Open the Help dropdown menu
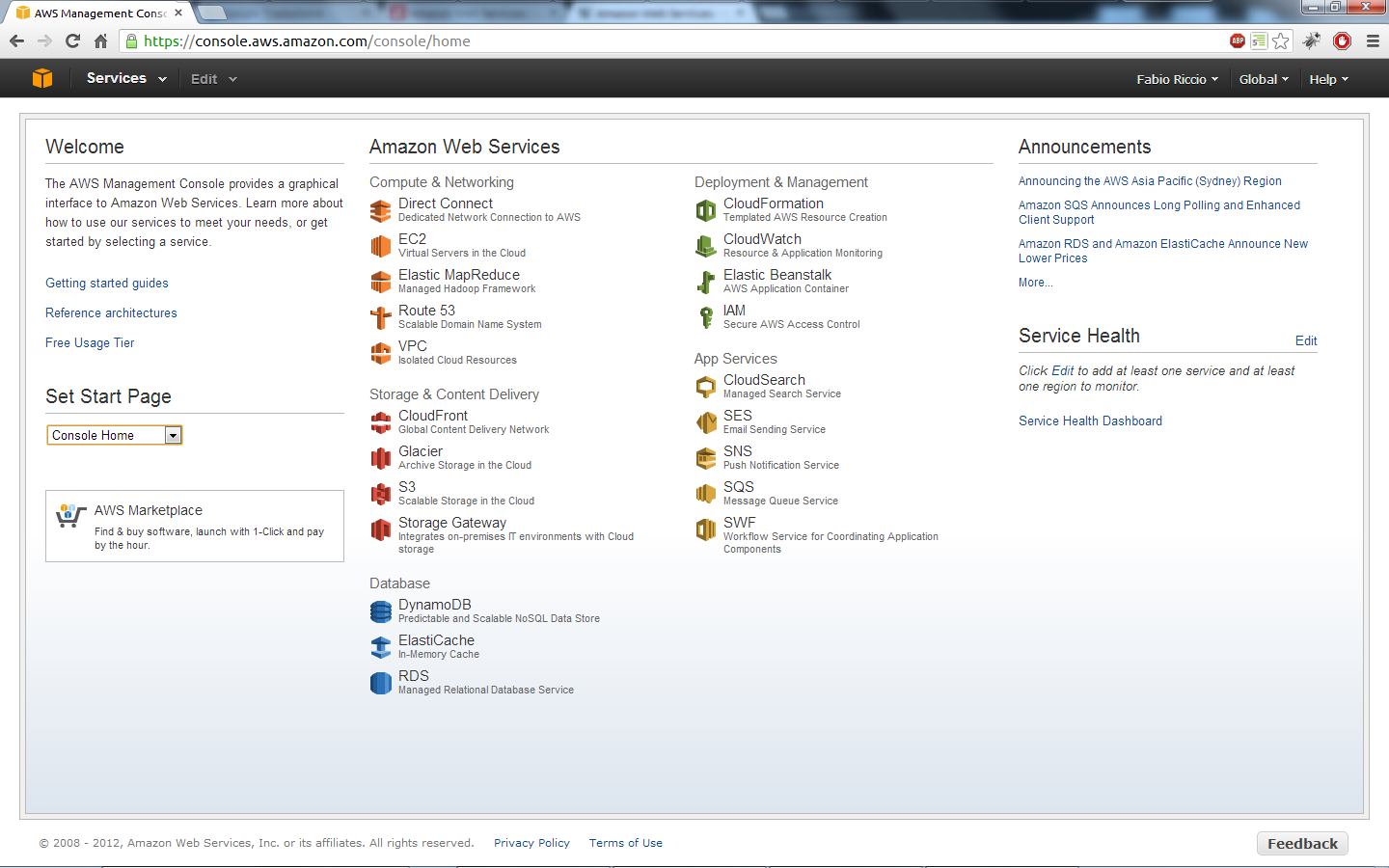This screenshot has width=1389, height=868. pyautogui.click(x=1328, y=79)
